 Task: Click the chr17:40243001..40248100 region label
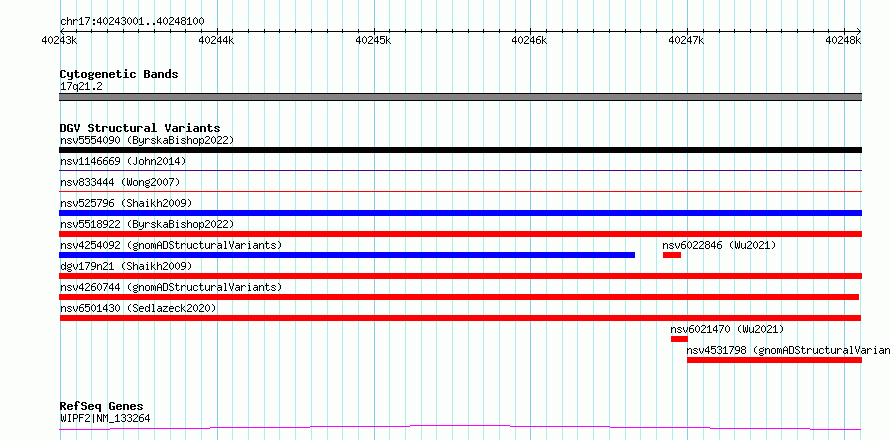132,22
